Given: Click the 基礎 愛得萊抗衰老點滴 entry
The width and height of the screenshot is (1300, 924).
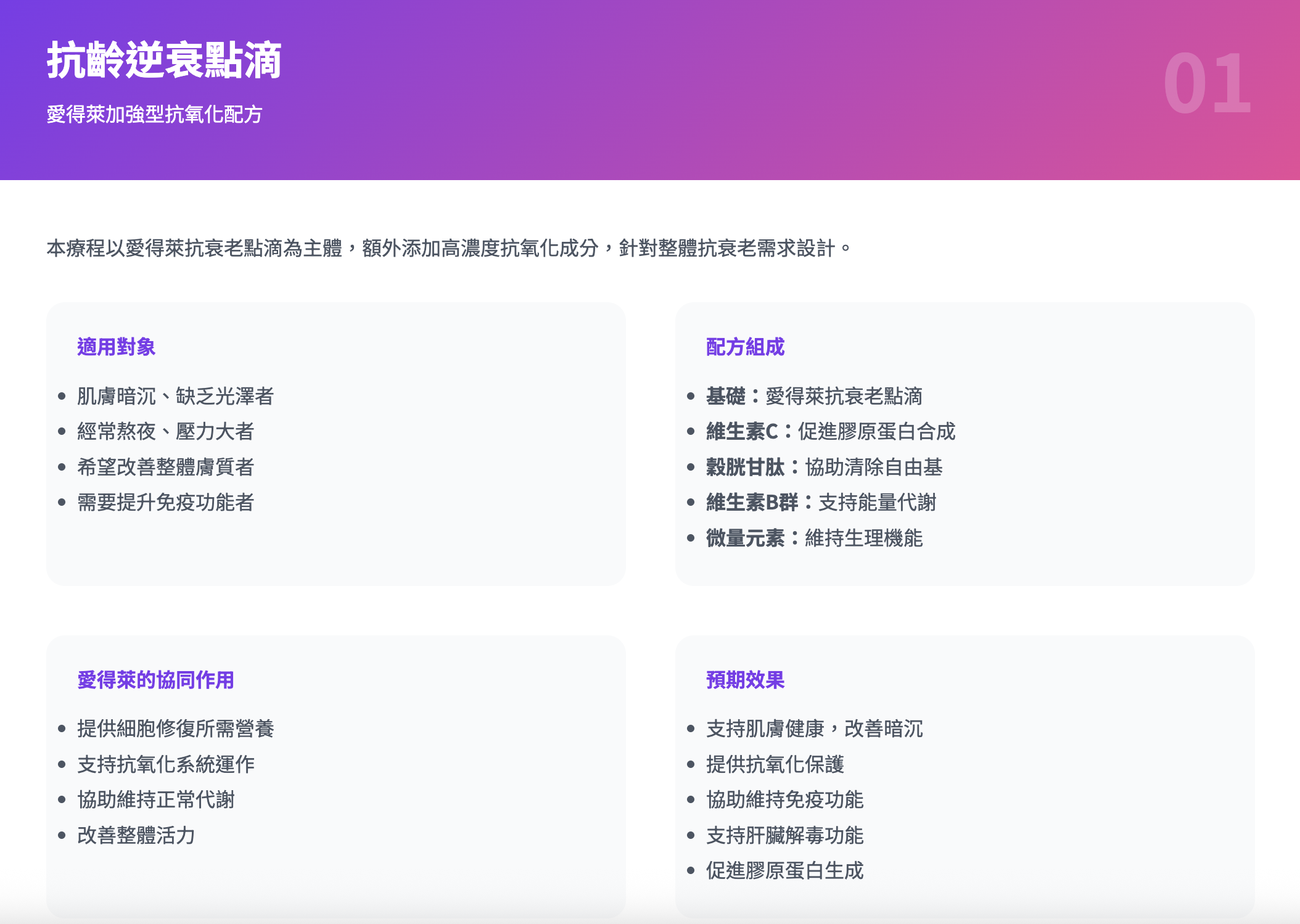Looking at the screenshot, I should point(814,396).
